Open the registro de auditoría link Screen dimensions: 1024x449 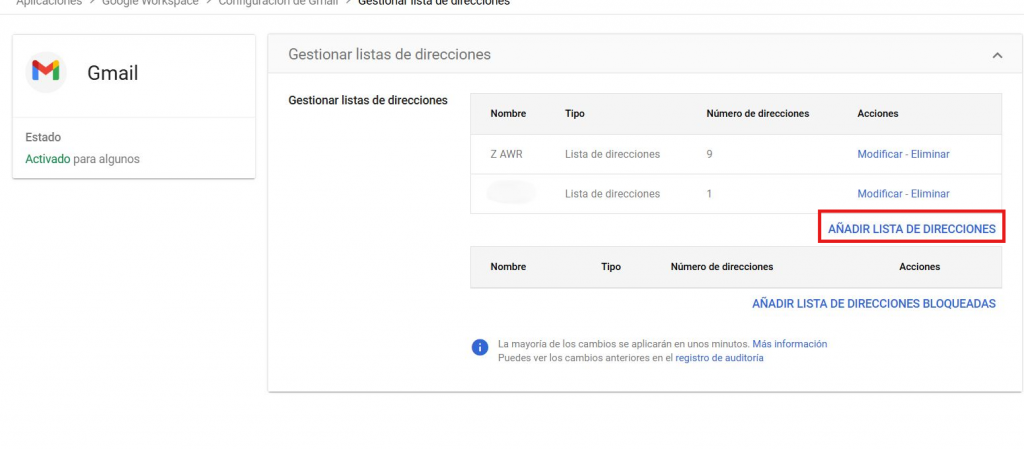click(x=719, y=358)
